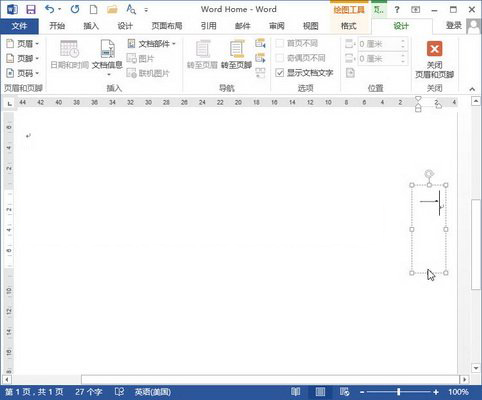The width and height of the screenshot is (482, 400).
Task: Open the View (视图) tab
Action: click(x=310, y=26)
